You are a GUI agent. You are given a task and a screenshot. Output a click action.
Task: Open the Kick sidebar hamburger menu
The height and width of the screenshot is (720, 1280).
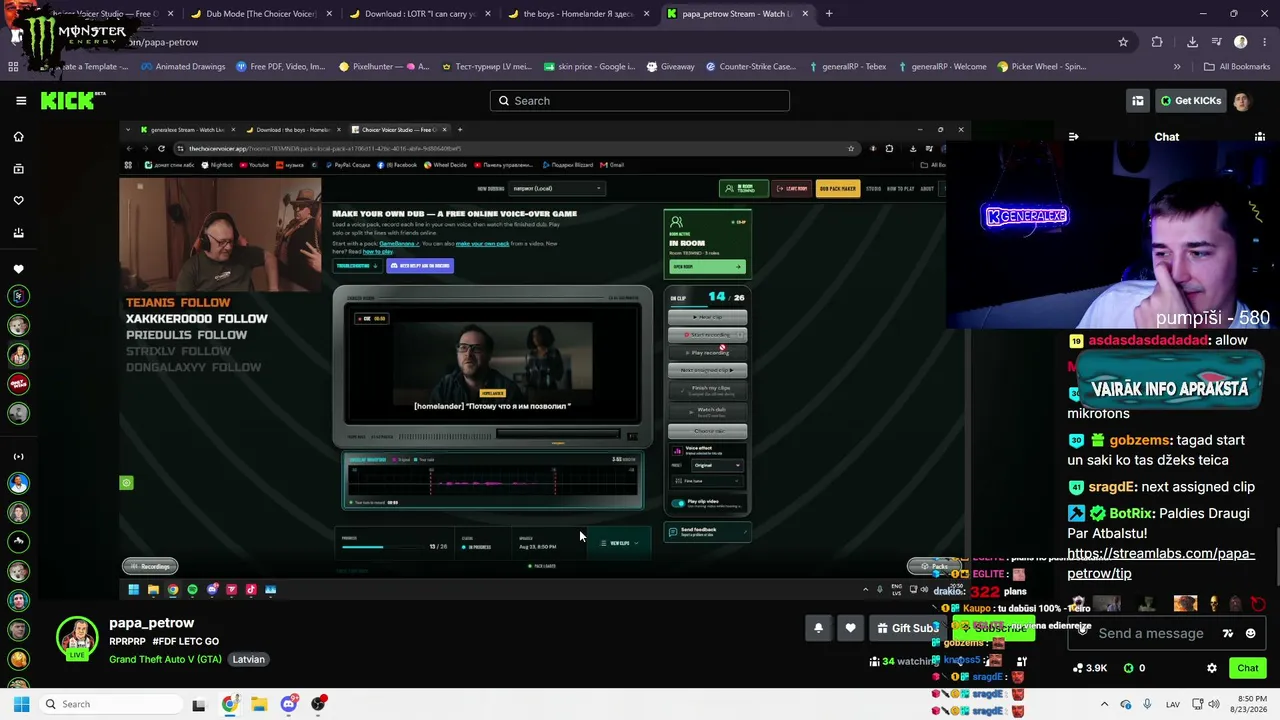[21, 100]
